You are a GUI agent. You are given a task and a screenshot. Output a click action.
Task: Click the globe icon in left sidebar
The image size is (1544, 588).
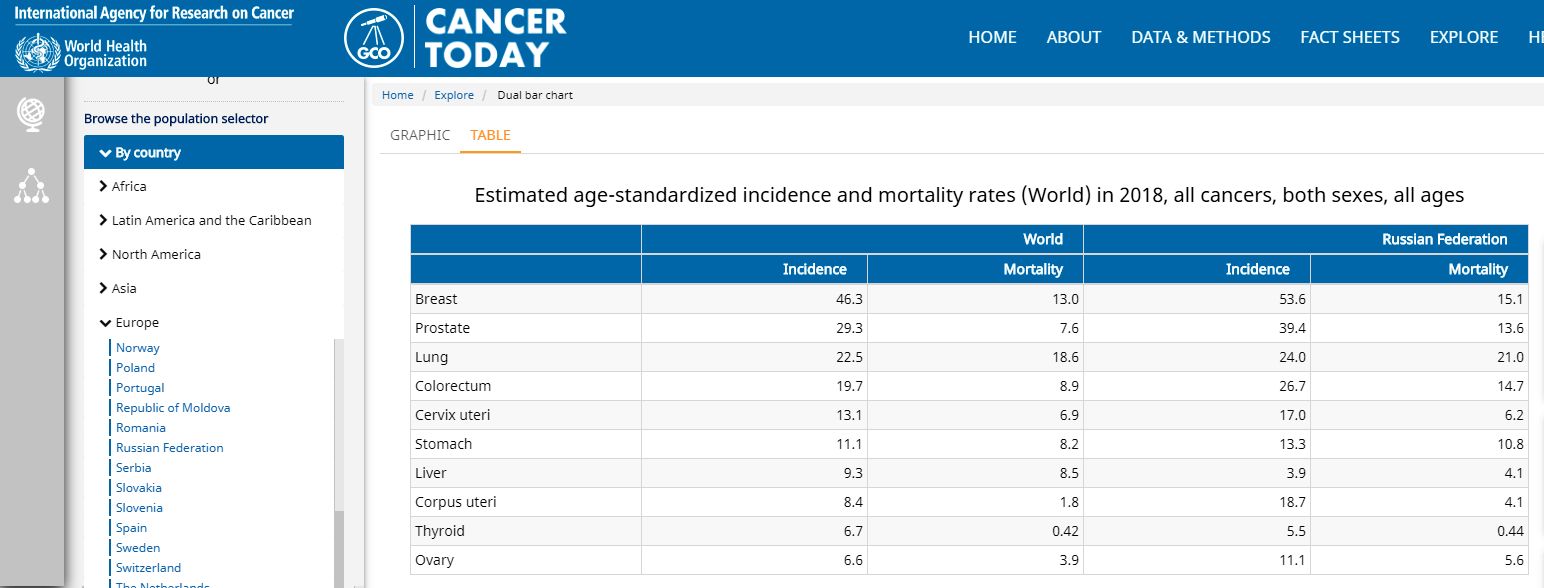point(31,114)
